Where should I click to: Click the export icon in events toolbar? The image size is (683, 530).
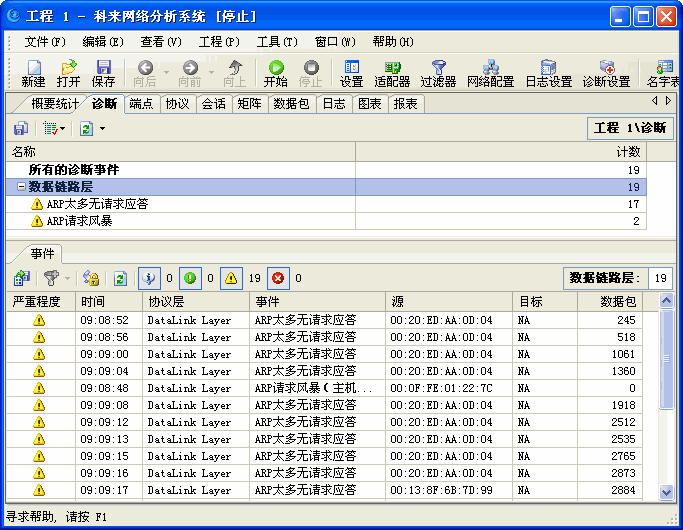pyautogui.click(x=21, y=278)
